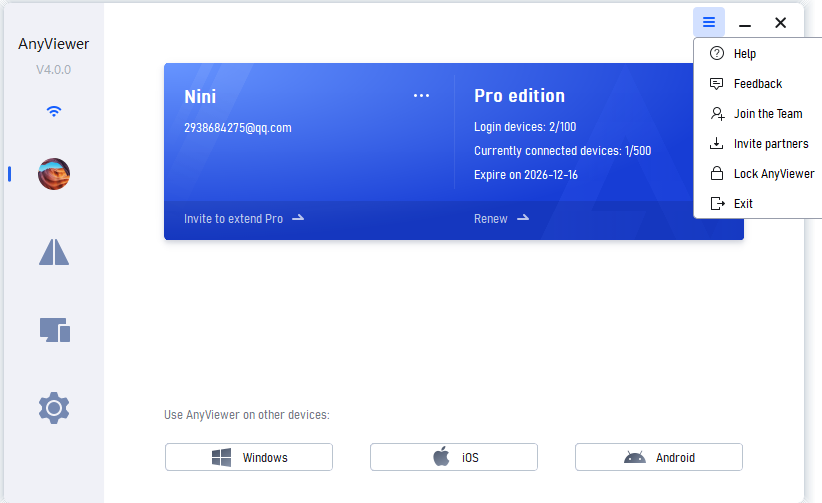Screen dimensions: 822x503
Task: Click the three-dots options next to Nini
Action: 421,95
